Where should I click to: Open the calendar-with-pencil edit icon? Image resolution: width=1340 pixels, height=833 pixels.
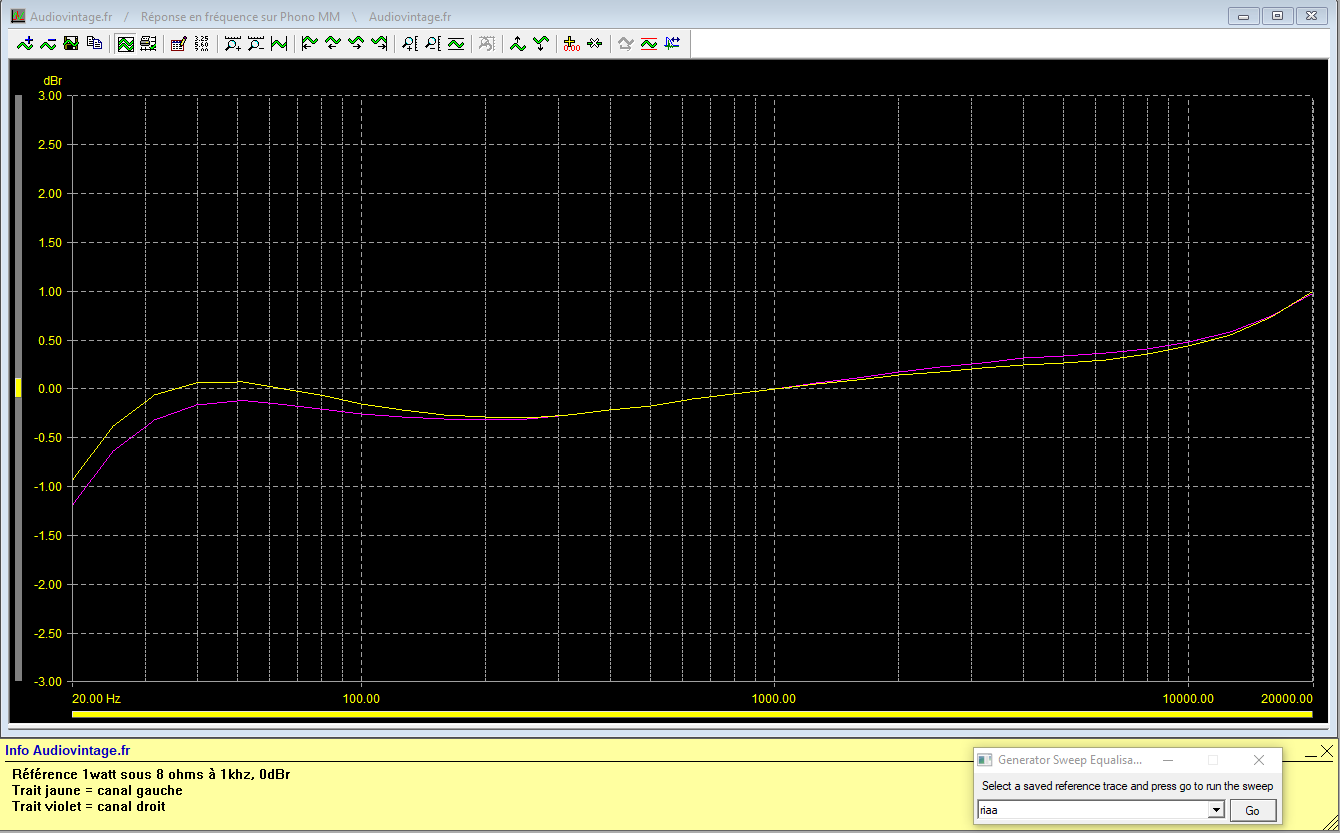(179, 43)
